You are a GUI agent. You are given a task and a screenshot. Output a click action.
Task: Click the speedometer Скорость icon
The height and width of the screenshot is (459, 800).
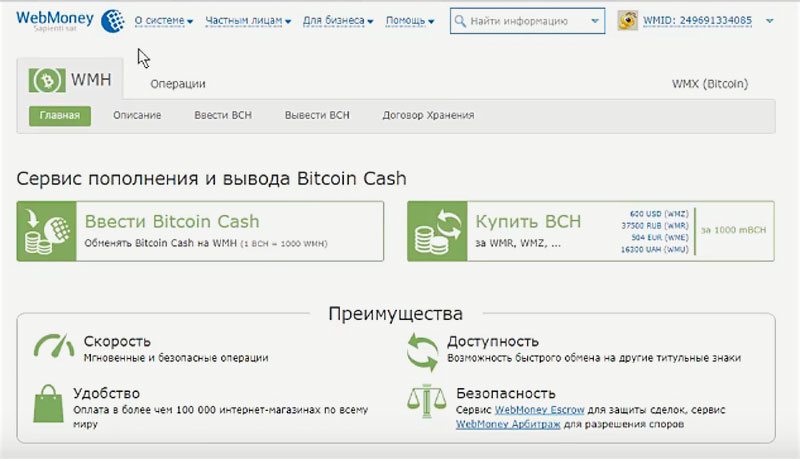(54, 346)
